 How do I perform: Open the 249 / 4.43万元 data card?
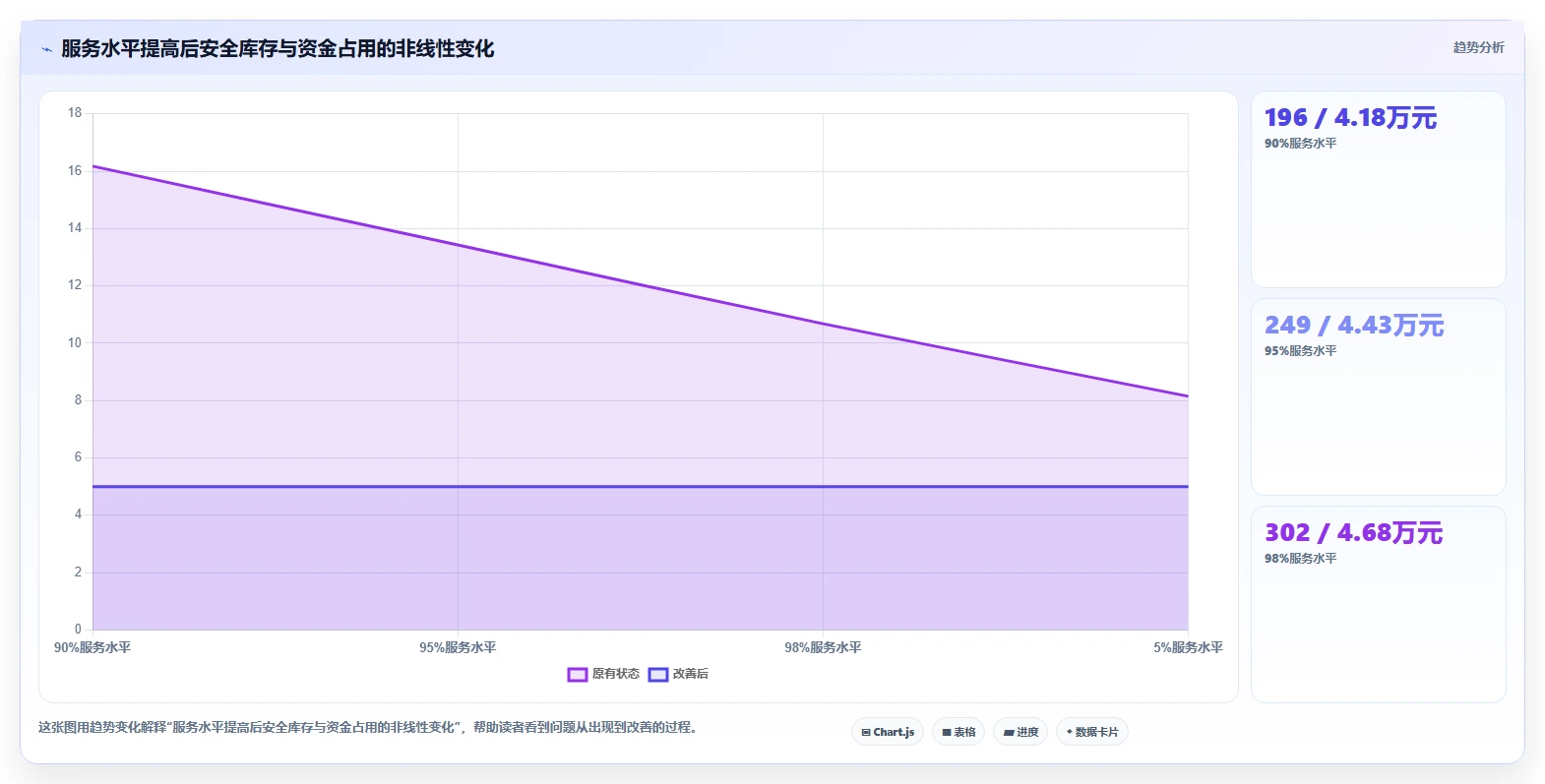pos(1378,396)
